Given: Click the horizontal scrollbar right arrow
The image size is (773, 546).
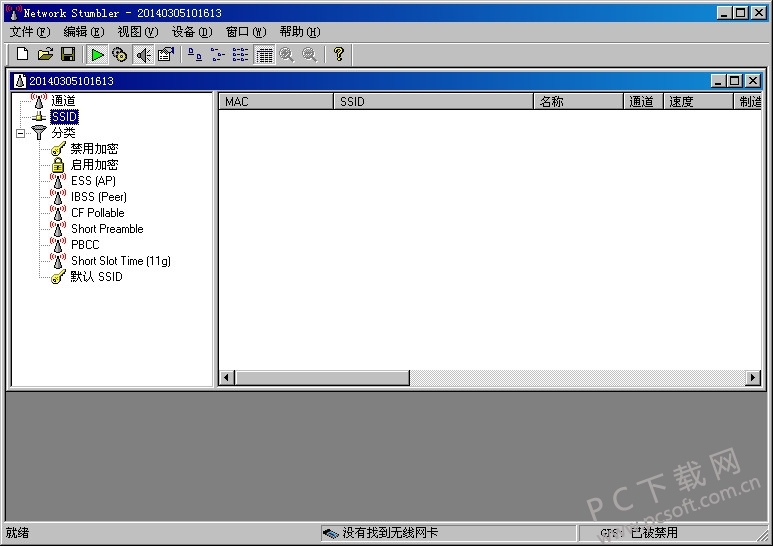Looking at the screenshot, I should (753, 378).
